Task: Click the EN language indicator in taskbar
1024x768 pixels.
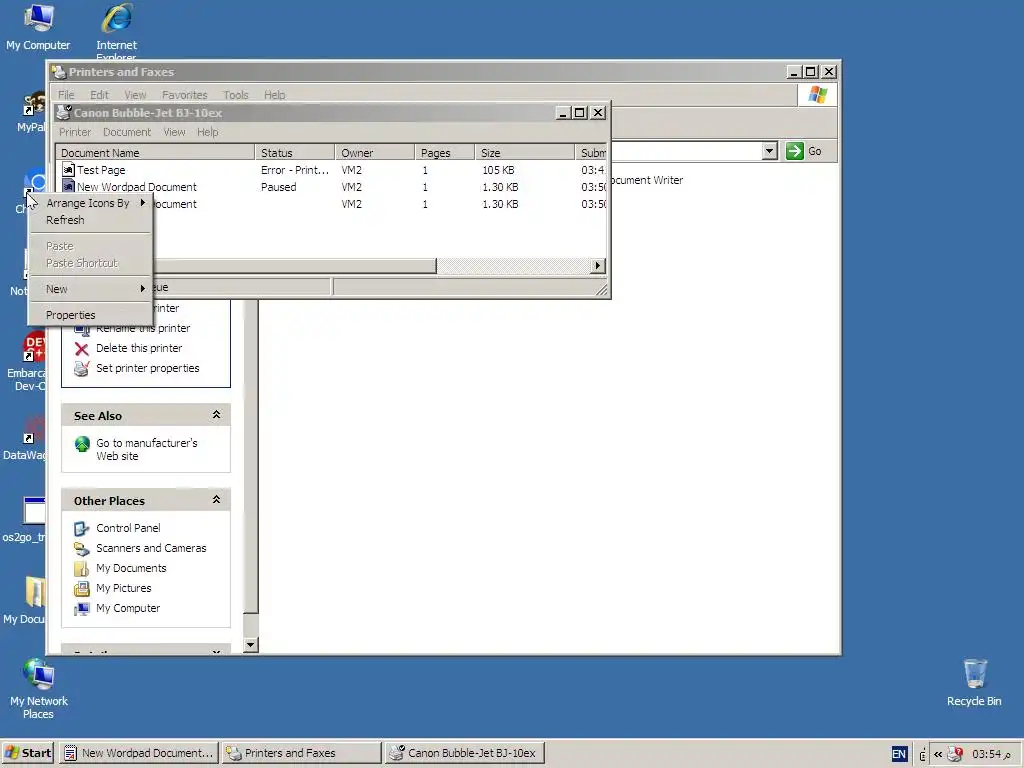Action: click(x=899, y=754)
